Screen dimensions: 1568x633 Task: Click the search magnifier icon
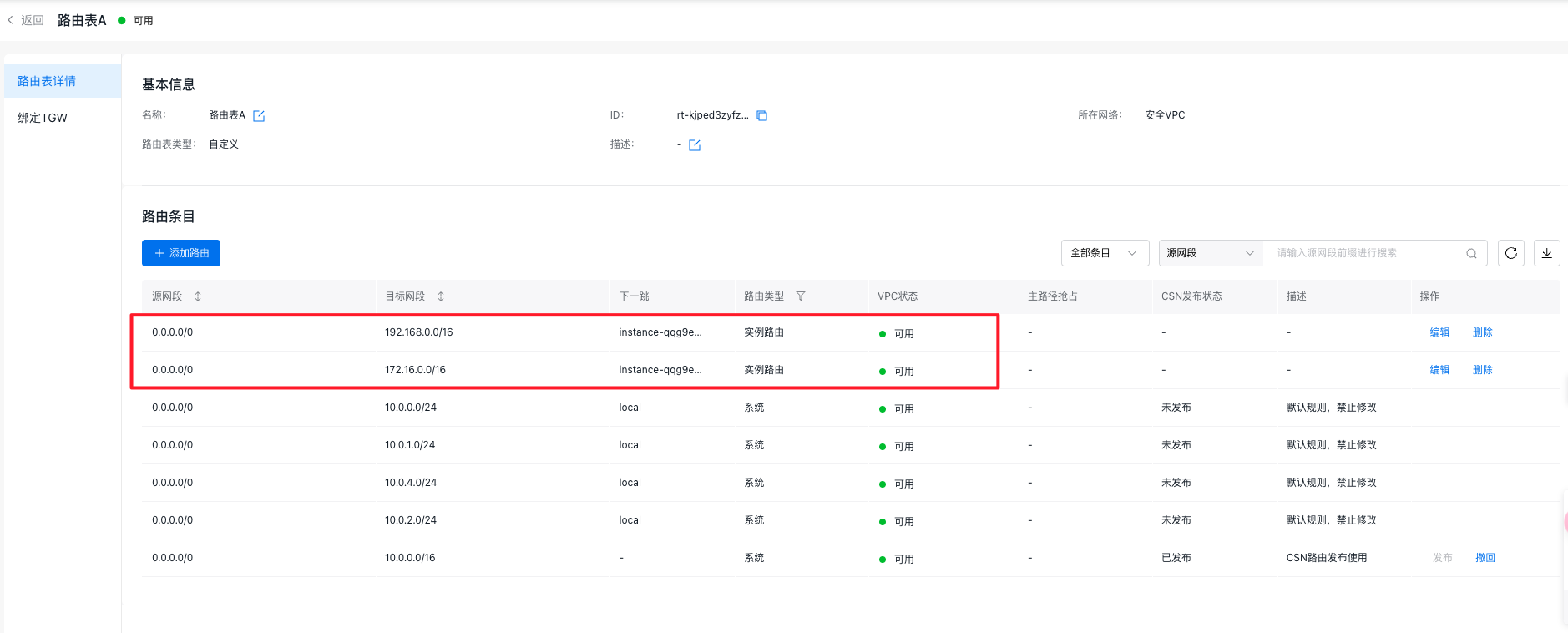tap(1471, 253)
